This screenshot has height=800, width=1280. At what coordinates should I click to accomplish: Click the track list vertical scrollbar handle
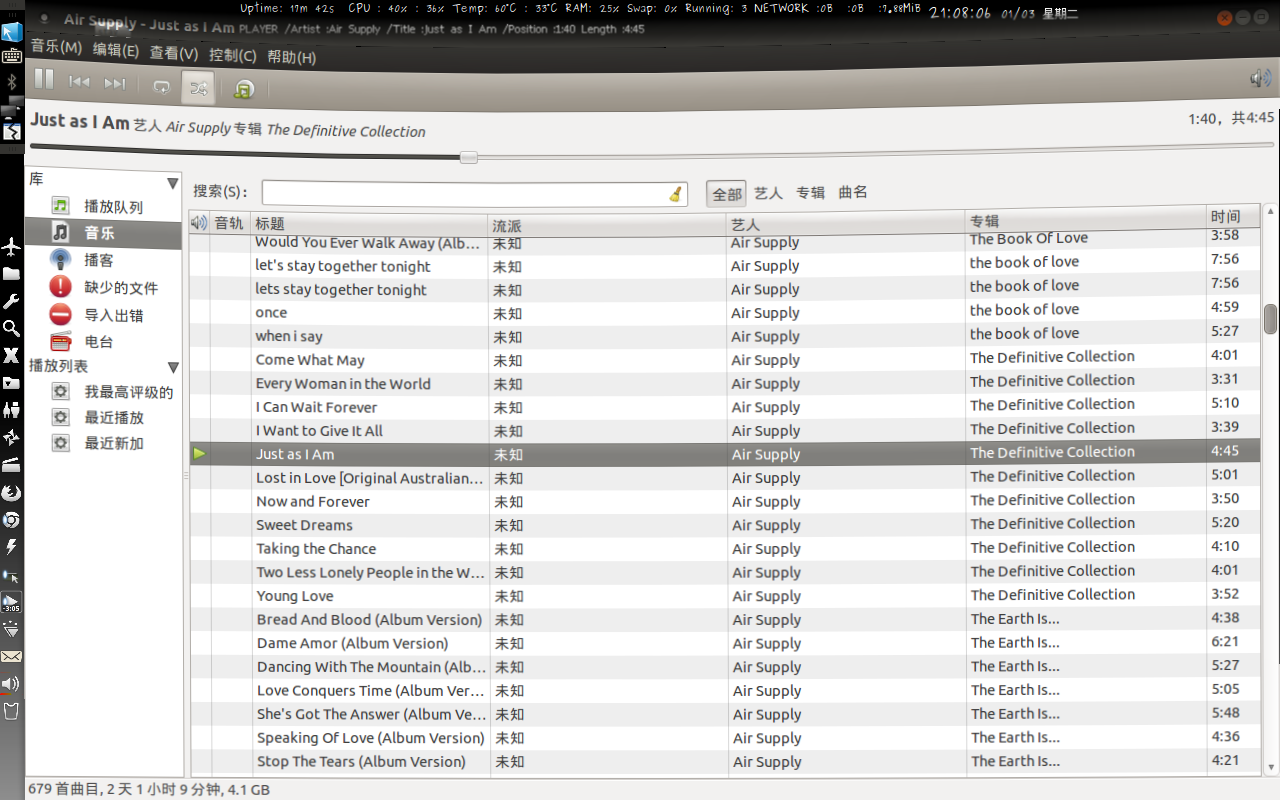point(1270,319)
